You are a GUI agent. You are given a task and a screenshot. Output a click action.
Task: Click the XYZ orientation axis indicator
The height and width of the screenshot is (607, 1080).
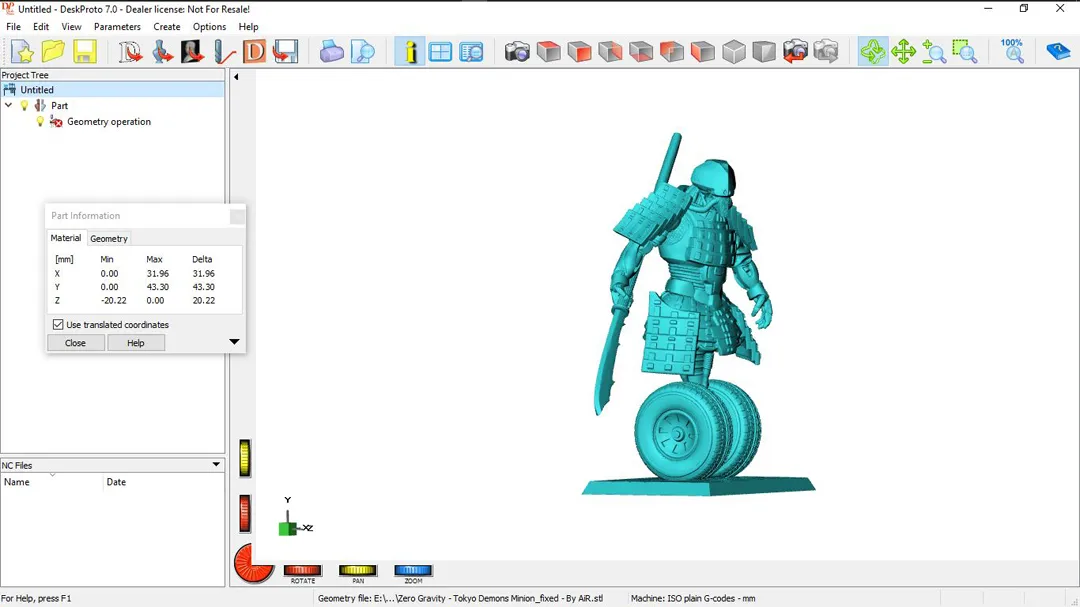(295, 517)
